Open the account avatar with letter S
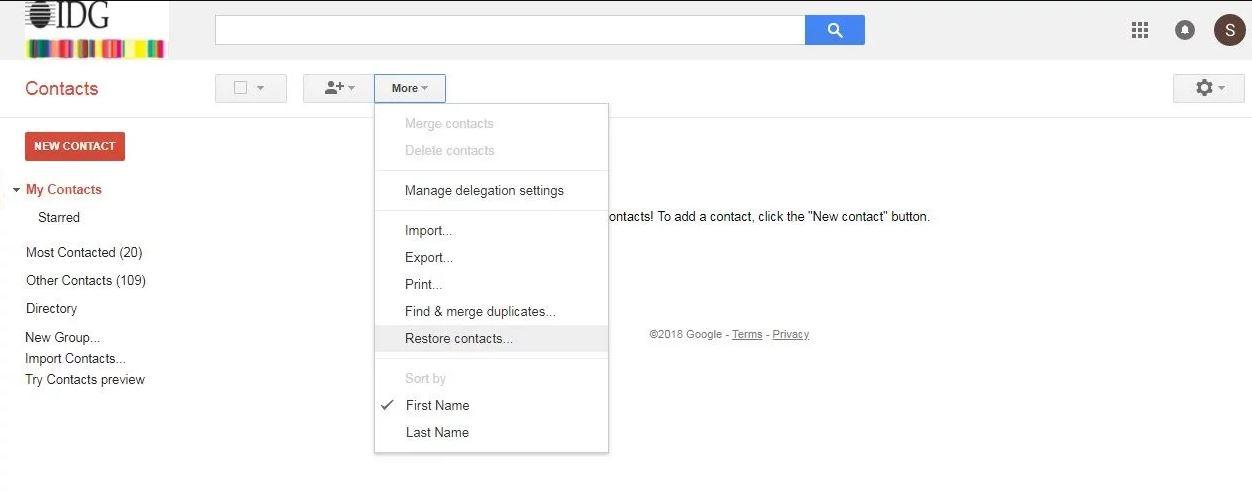The image size is (1252, 499). (x=1229, y=30)
